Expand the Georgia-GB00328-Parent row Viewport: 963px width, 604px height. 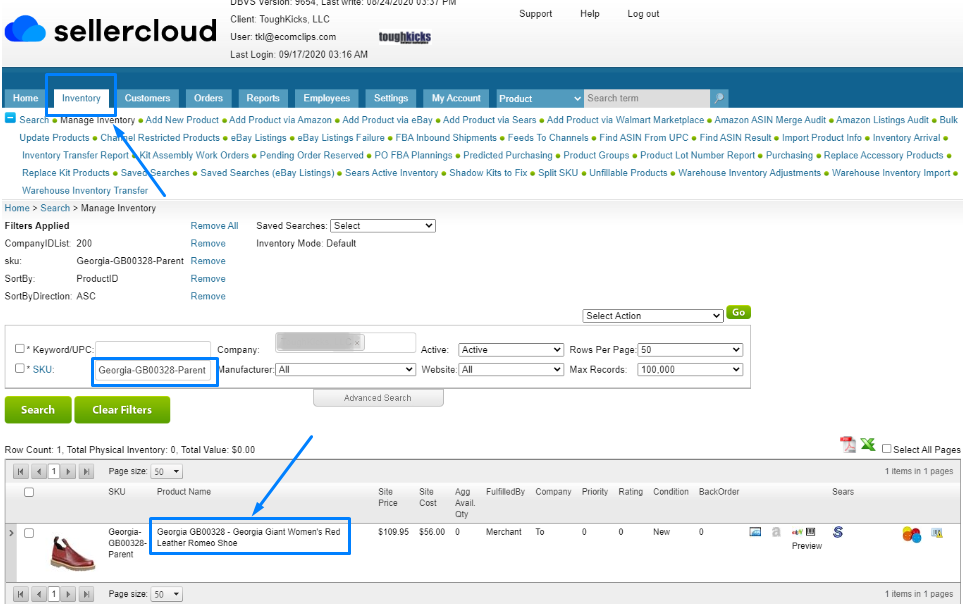click(x=11, y=533)
